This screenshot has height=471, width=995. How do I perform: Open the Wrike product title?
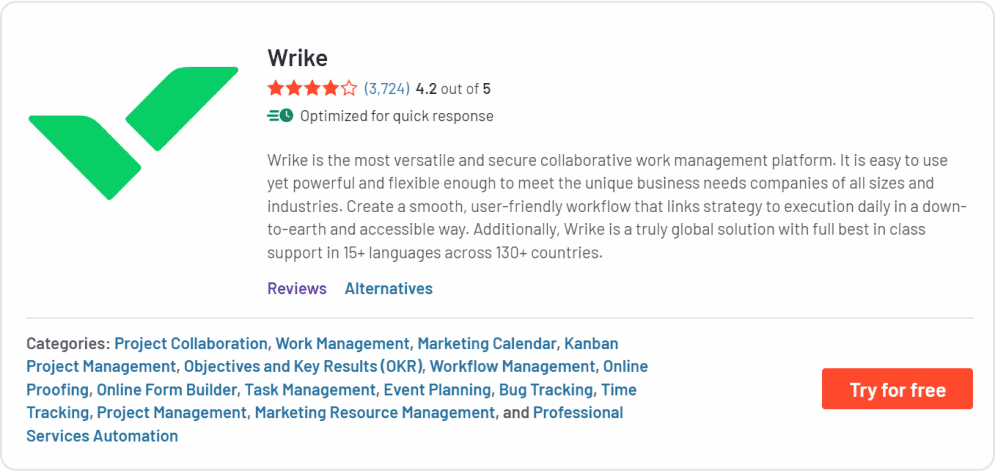[x=297, y=57]
